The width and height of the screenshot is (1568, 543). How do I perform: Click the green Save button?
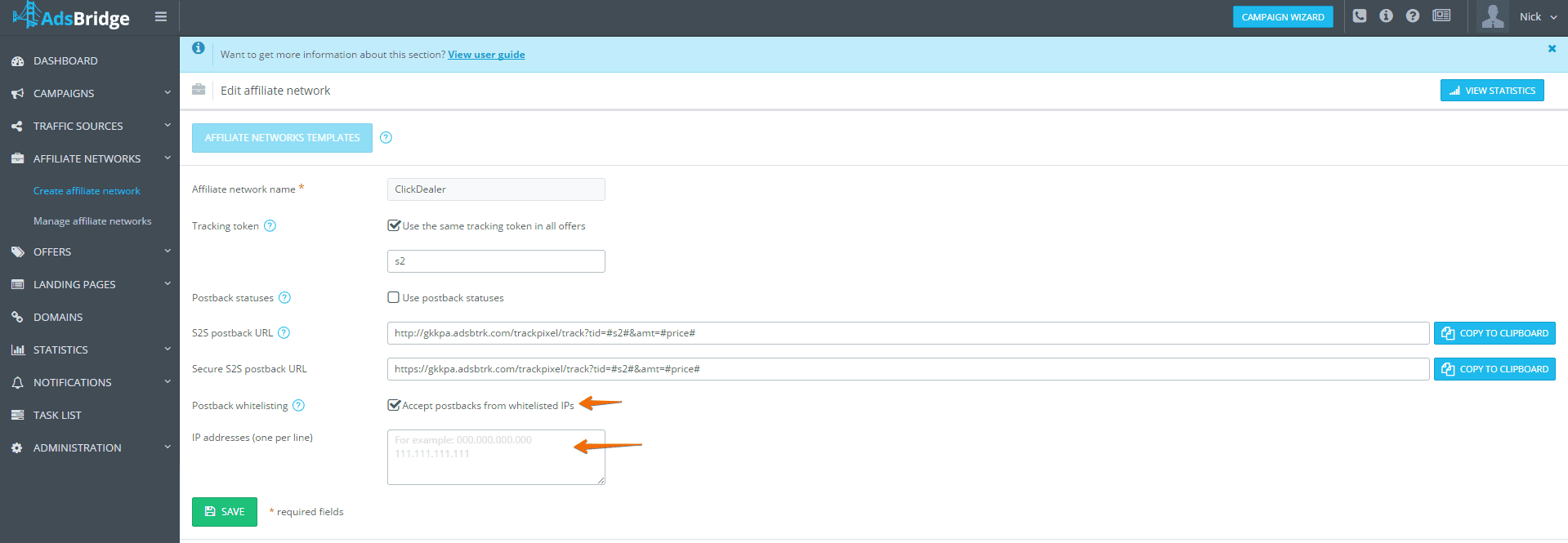(x=225, y=512)
